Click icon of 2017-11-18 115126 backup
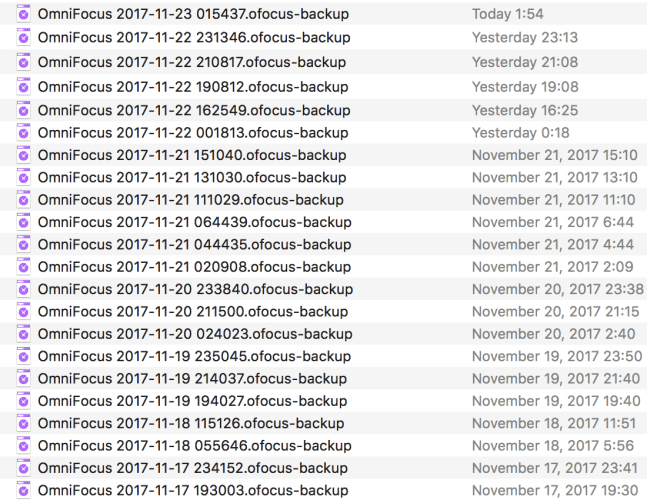Viewport: 647px width, 500px height. 24,423
